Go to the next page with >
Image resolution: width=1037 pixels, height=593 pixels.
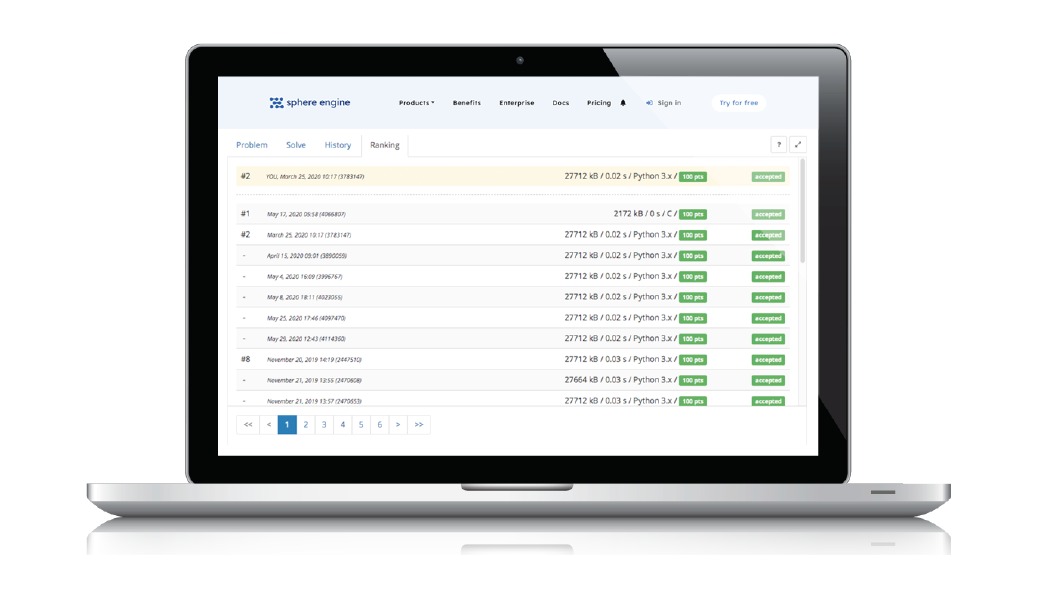click(x=398, y=425)
